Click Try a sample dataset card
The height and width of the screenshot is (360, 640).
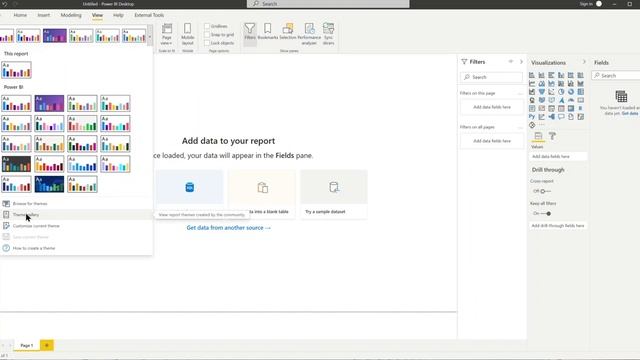(x=334, y=194)
